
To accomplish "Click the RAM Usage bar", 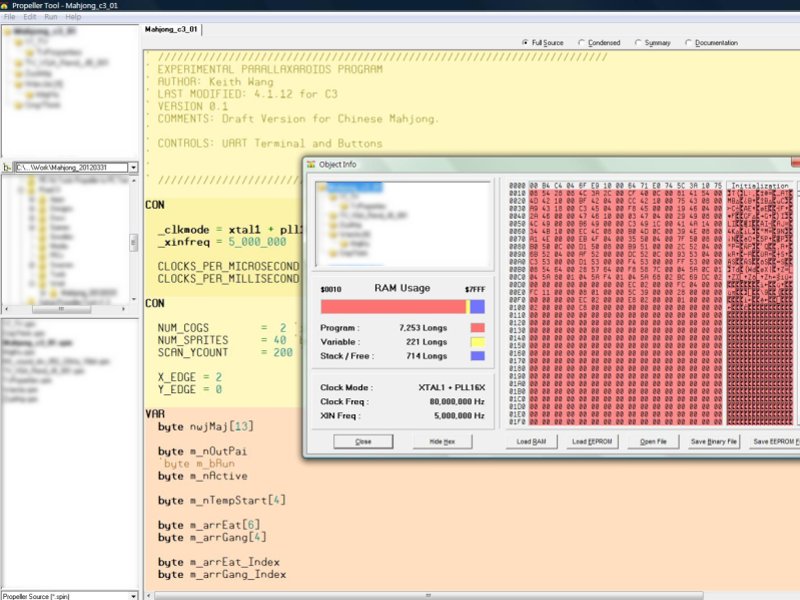I will coord(403,306).
